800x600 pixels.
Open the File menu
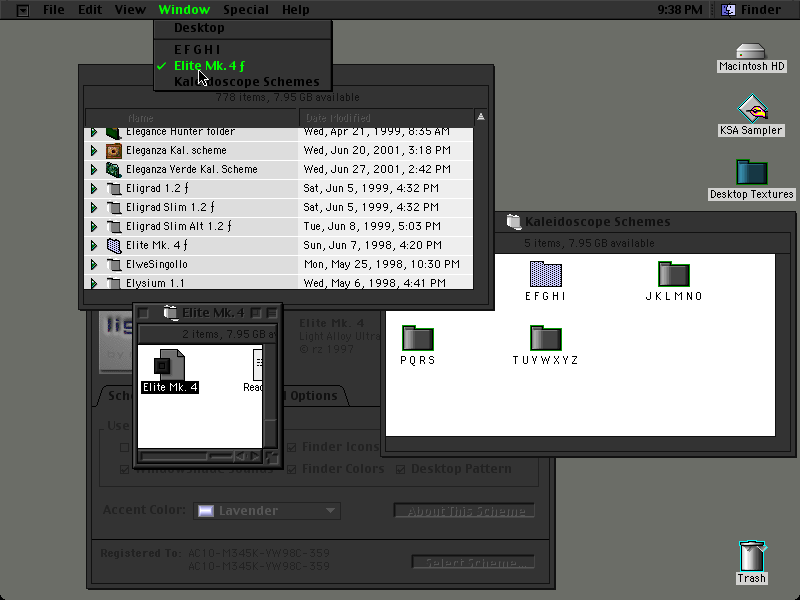tap(54, 10)
